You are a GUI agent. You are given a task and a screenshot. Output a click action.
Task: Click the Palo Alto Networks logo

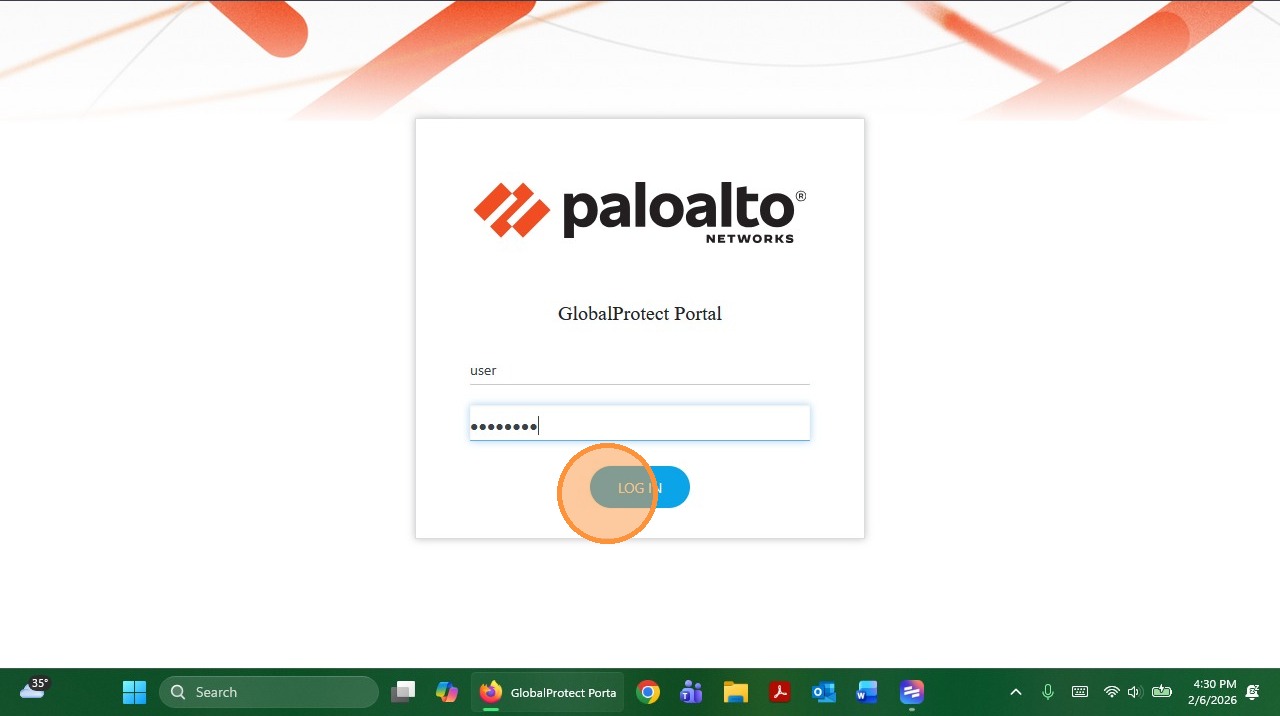640,213
